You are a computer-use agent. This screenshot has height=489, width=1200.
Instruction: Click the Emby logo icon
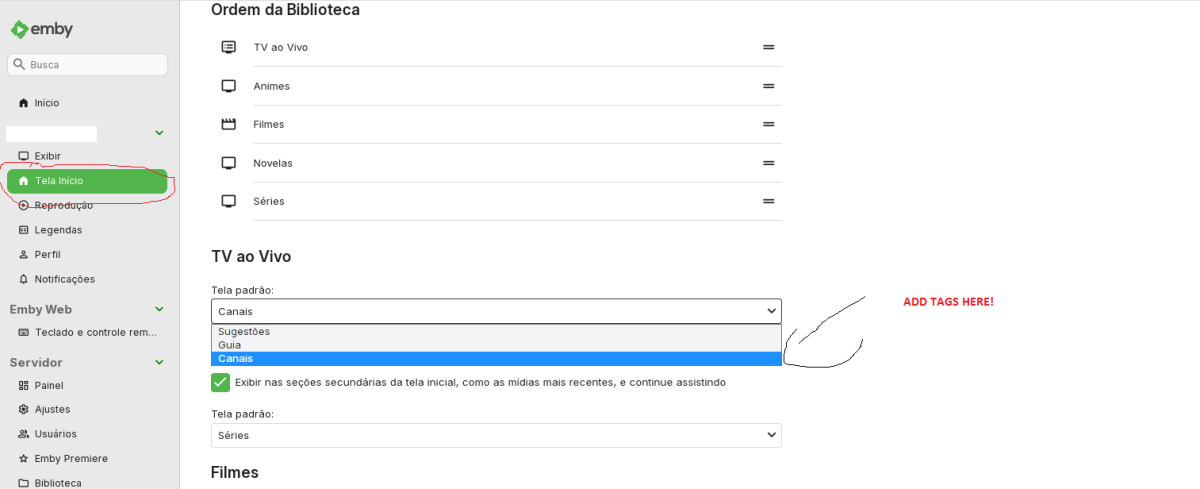[19, 29]
